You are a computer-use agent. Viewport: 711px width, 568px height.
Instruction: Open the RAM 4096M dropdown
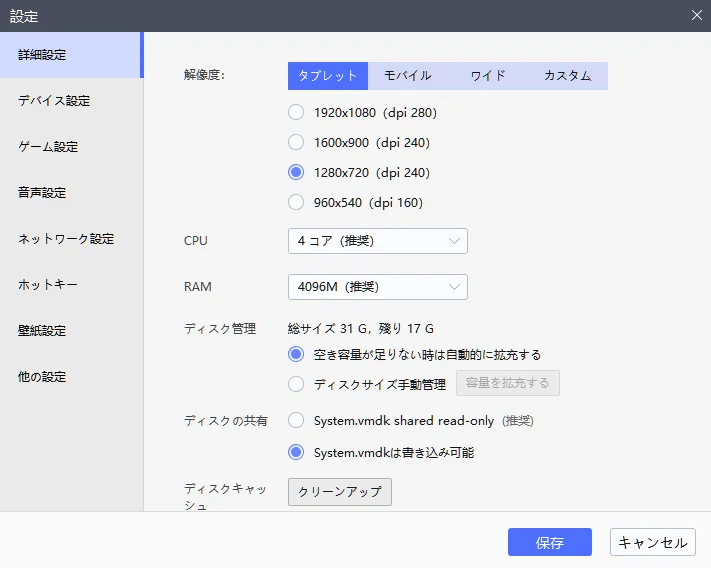378,286
